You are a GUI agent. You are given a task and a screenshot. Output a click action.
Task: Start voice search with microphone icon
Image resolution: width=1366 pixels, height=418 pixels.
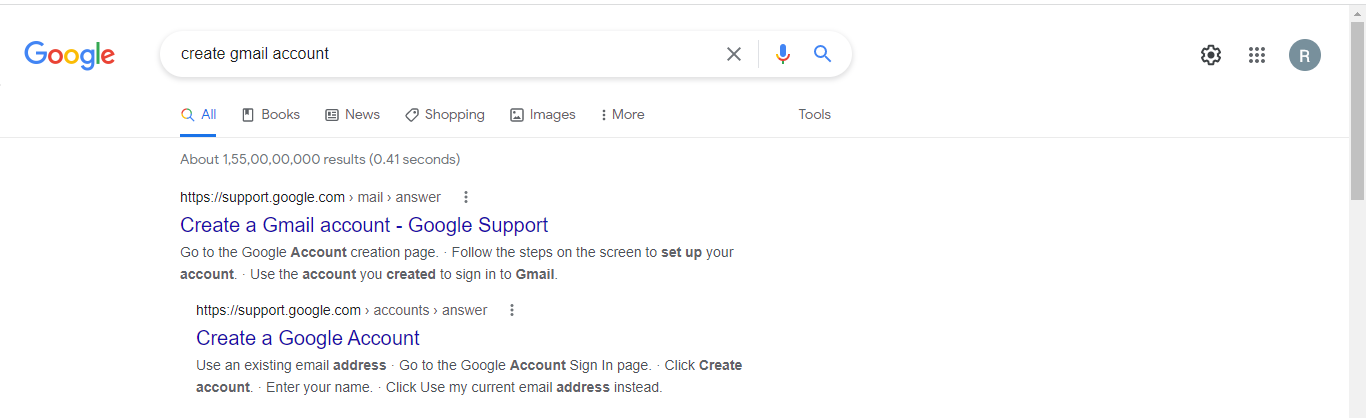click(x=783, y=54)
